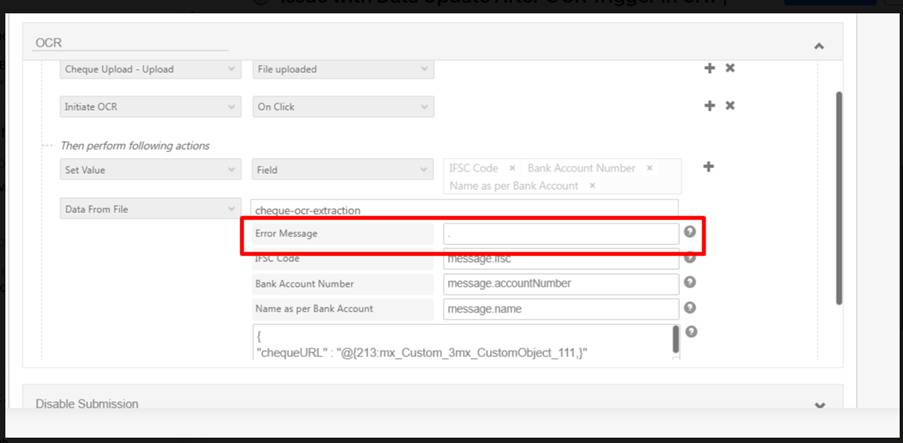Click the OCR section name field
The image size is (903, 443).
pos(130,43)
